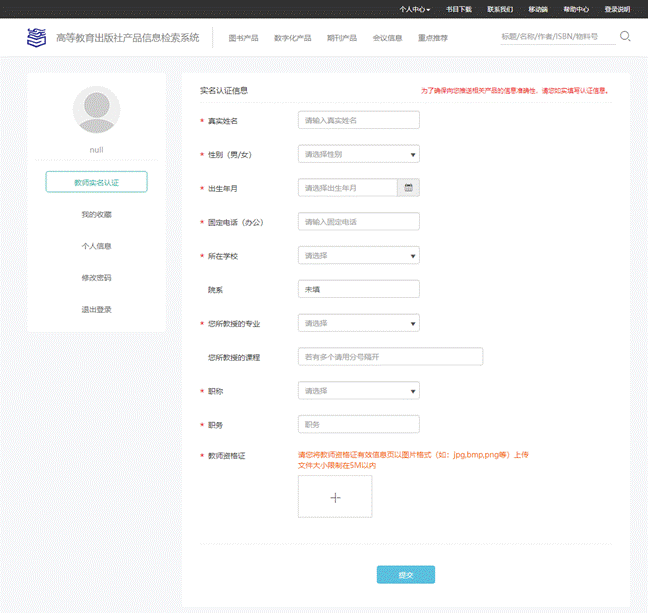Select 教师实名认证 in the sidebar
Screen dimensions: 648x613
pos(97,182)
